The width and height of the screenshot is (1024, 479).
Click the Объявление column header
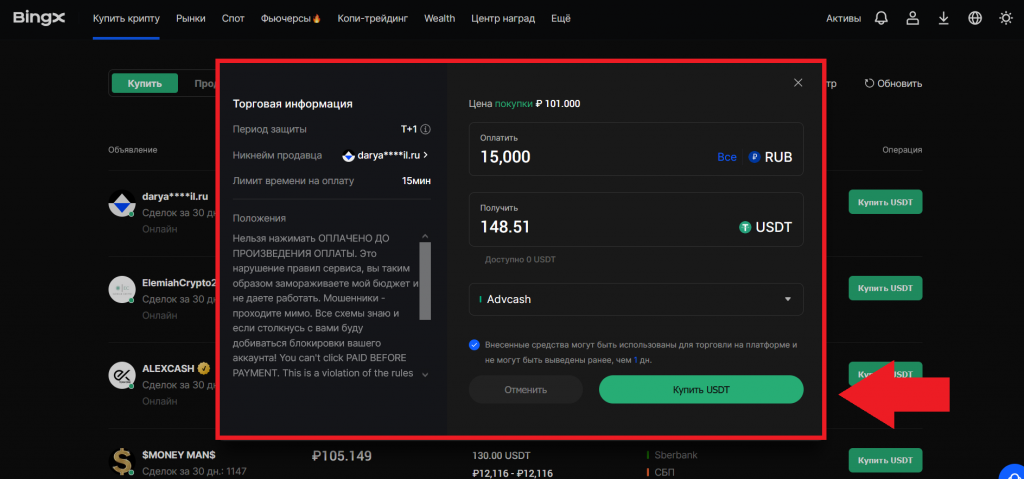pos(133,150)
